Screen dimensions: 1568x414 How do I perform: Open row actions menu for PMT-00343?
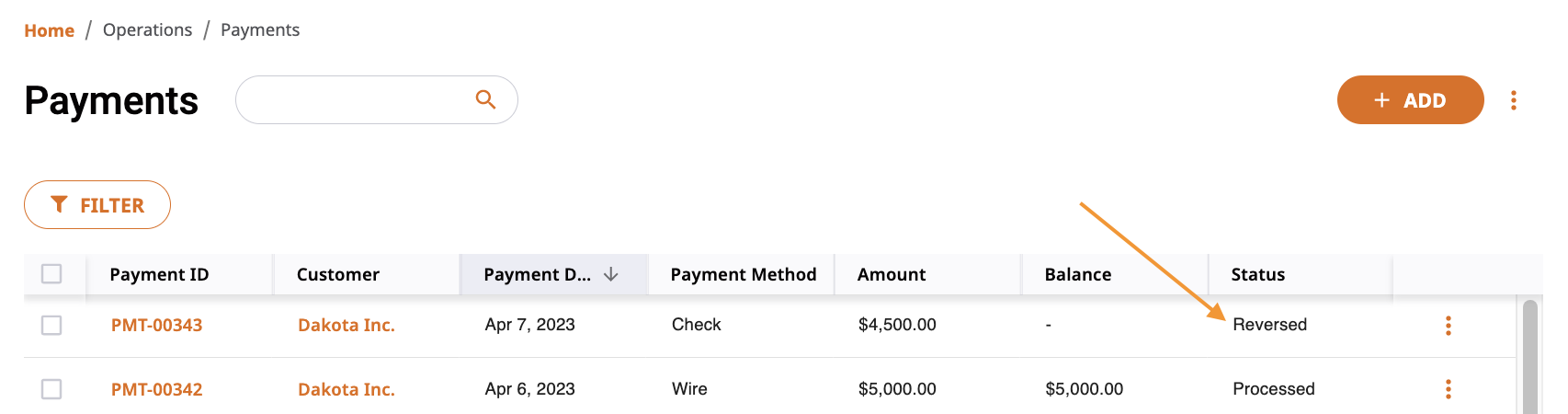[x=1448, y=325]
